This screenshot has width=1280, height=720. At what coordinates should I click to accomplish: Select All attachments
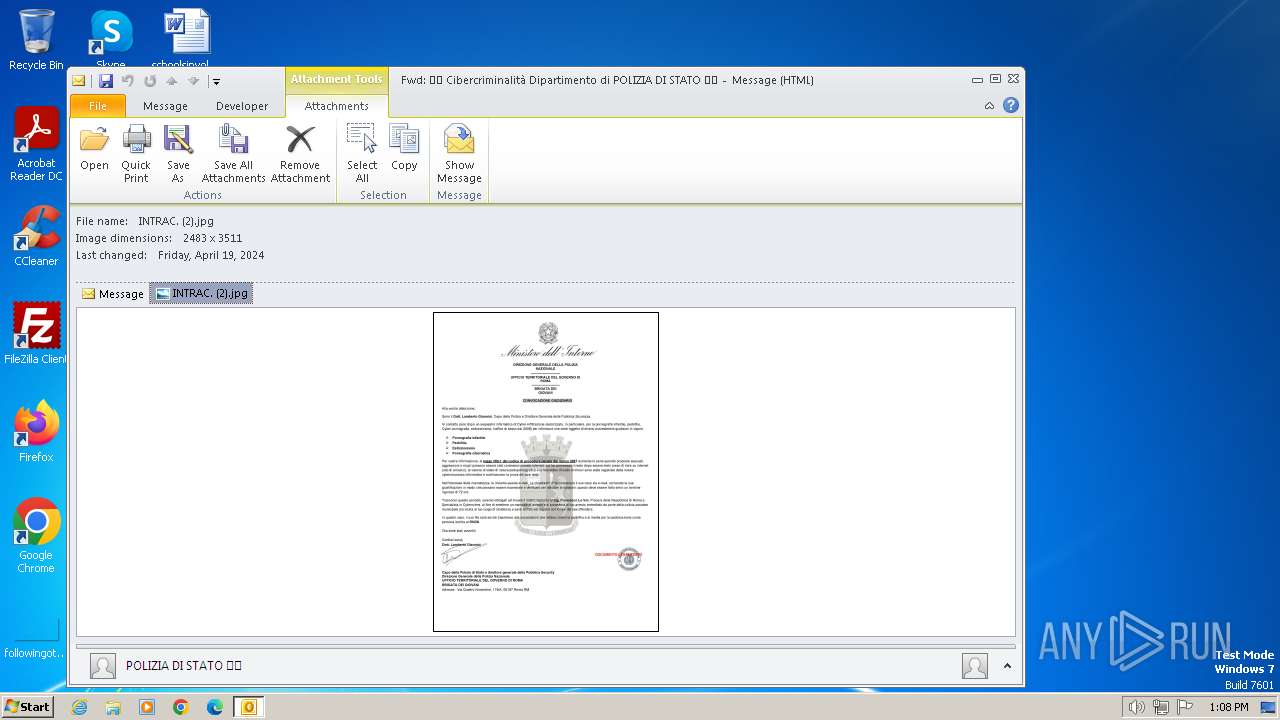click(362, 154)
